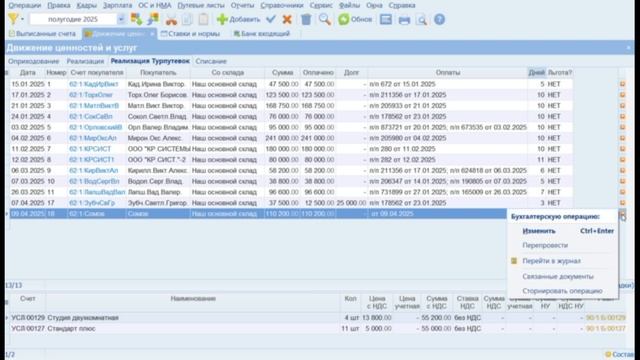The image size is (640, 360).
Task: Click the Сумма column header
Action: 282,73
